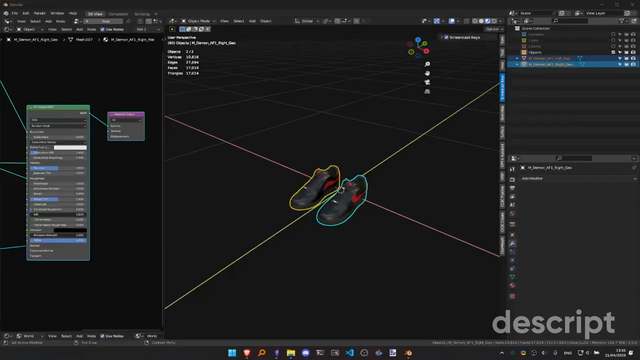
Task: Select wireframe viewport shading mode
Action: pos(475,21)
